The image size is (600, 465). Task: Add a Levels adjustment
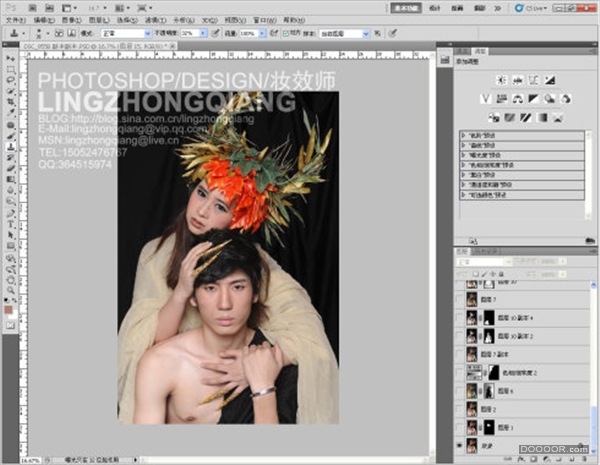click(x=517, y=80)
